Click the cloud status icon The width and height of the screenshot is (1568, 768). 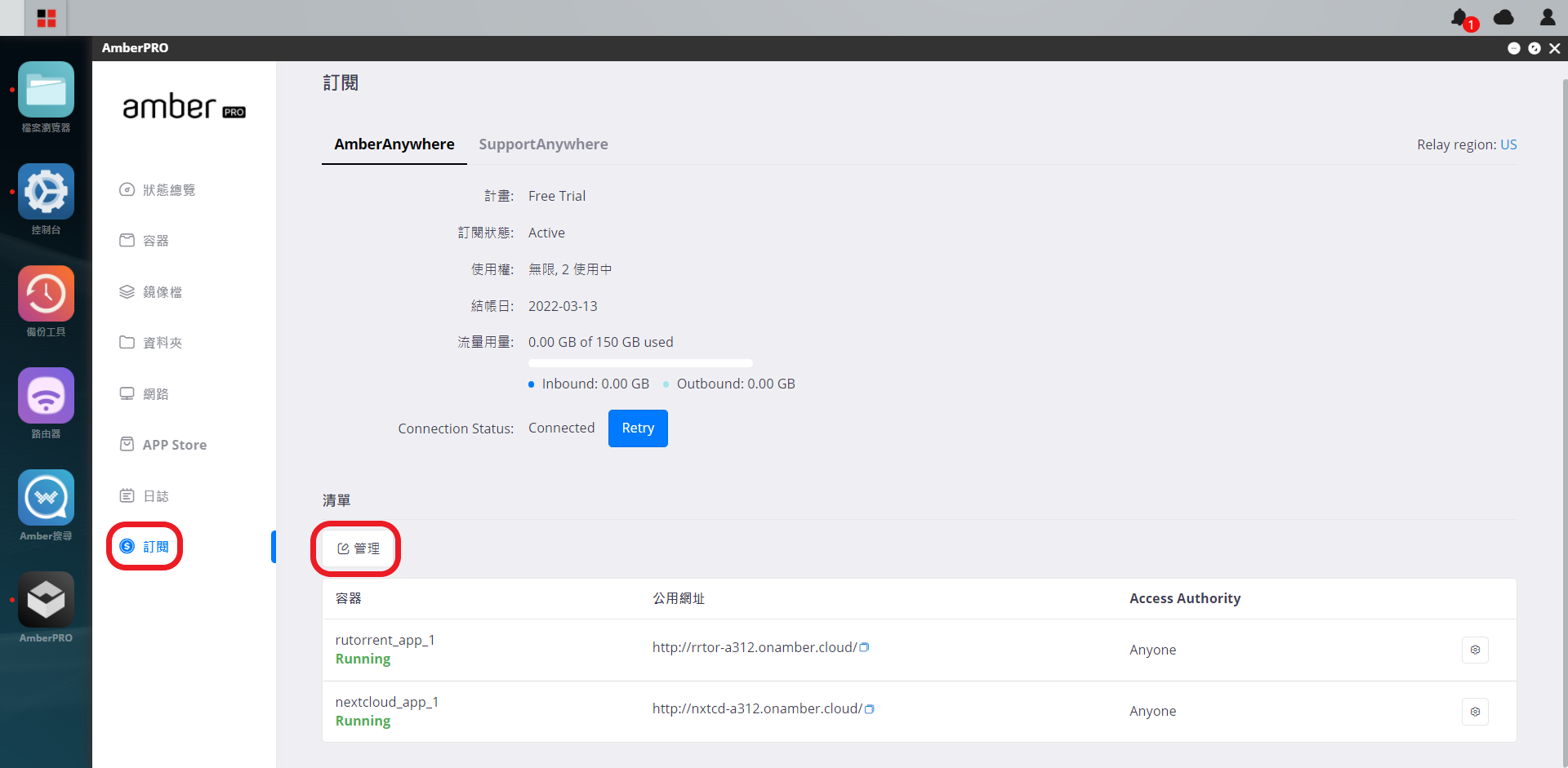click(1503, 17)
